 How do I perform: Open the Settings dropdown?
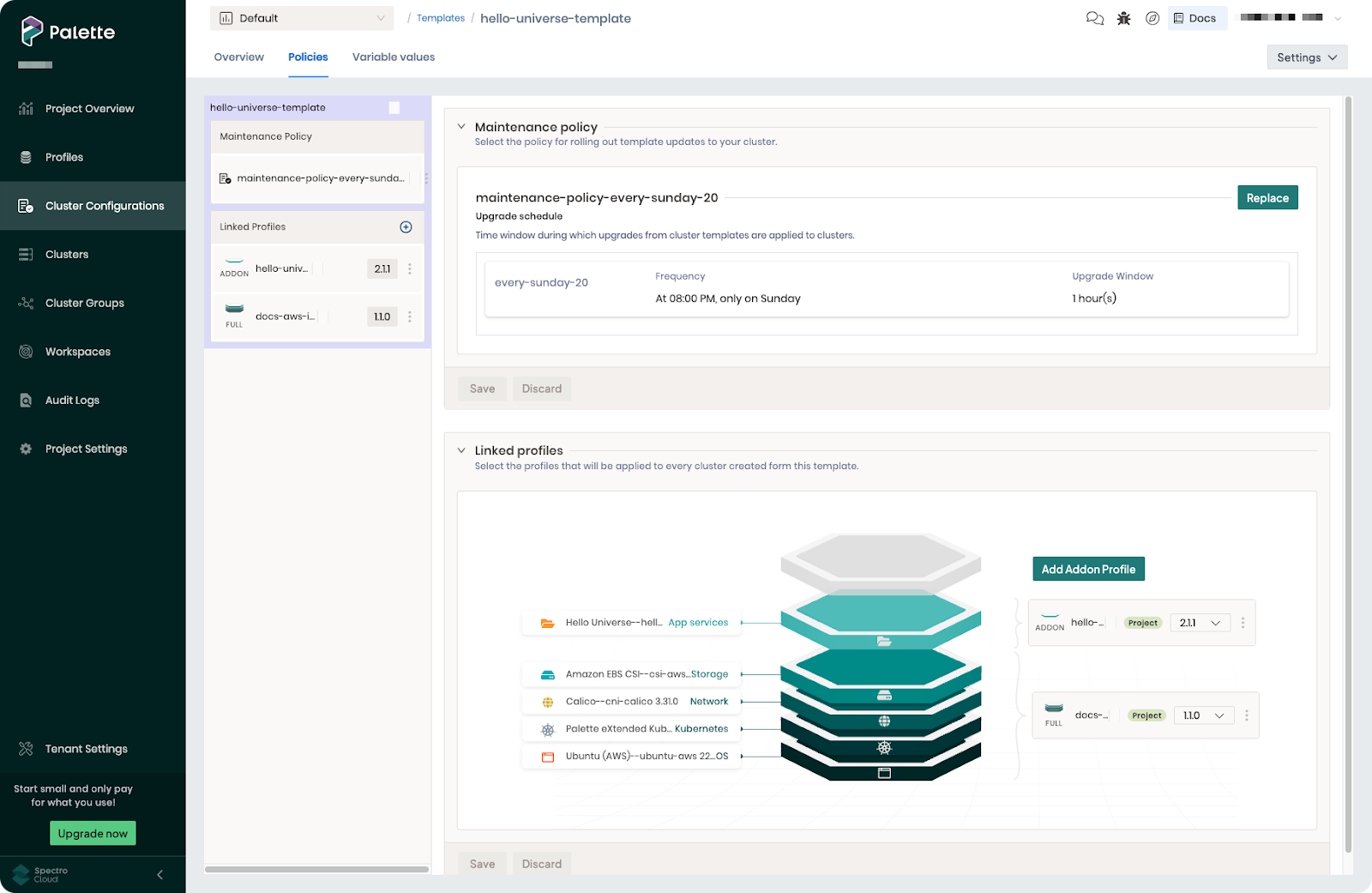1307,57
